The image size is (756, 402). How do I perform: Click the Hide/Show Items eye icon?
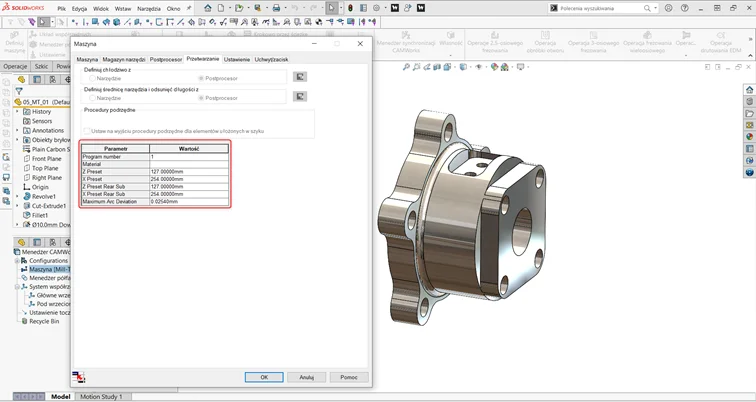[478, 67]
